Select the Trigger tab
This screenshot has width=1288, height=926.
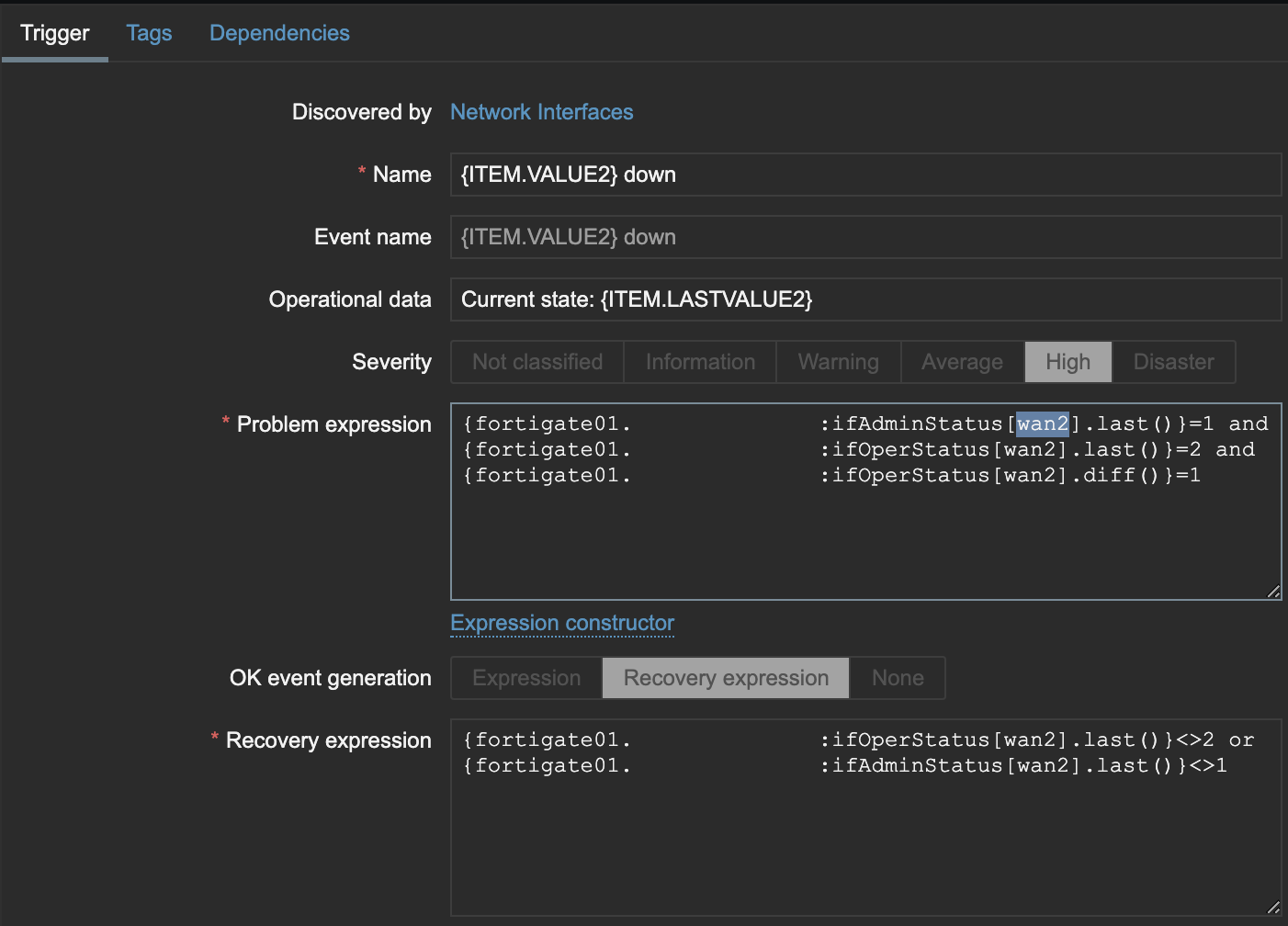[55, 33]
